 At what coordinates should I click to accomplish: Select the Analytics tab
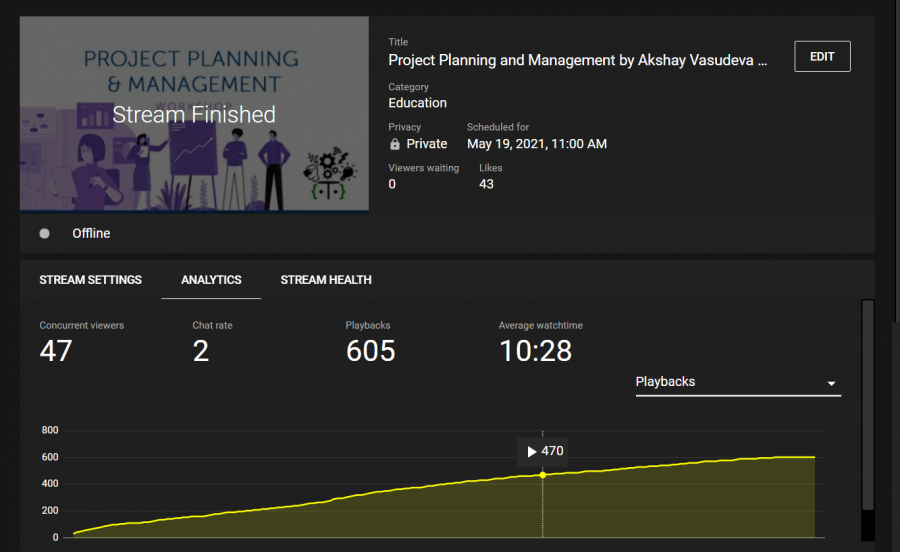tap(211, 280)
